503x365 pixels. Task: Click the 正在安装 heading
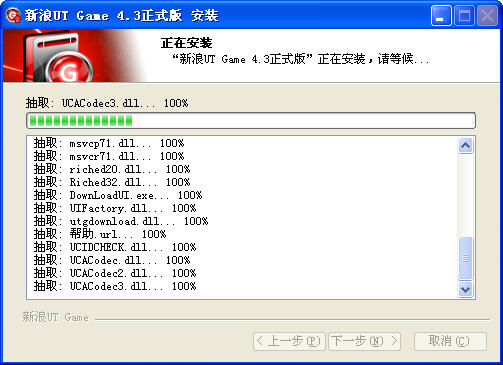186,43
